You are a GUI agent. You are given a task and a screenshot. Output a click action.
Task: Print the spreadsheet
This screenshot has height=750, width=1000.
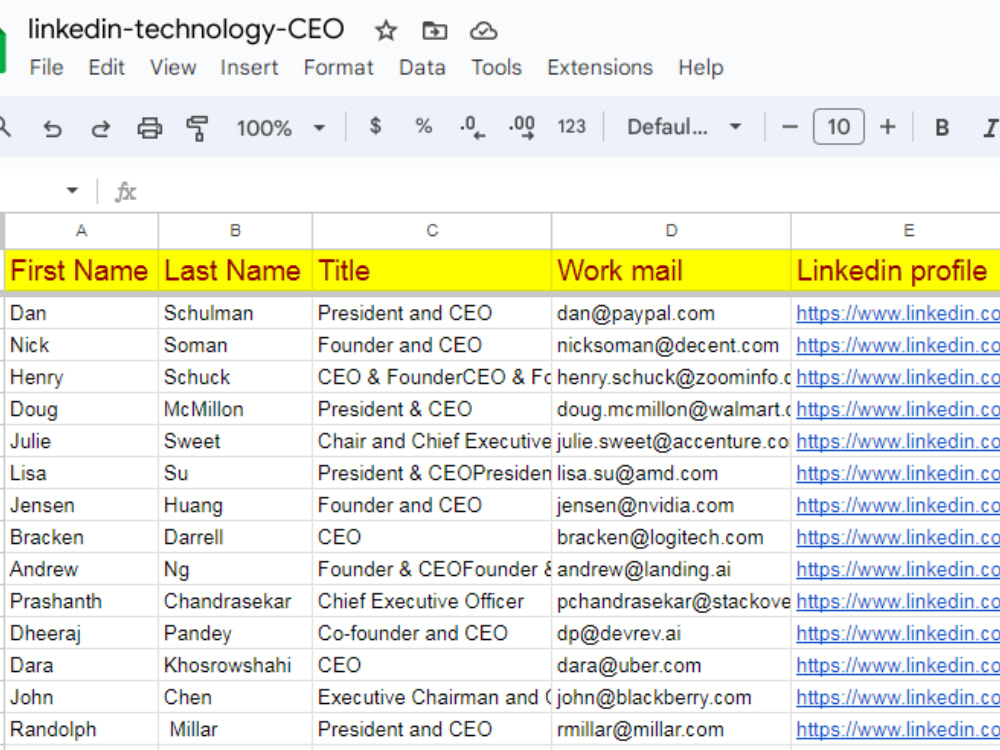coord(150,128)
